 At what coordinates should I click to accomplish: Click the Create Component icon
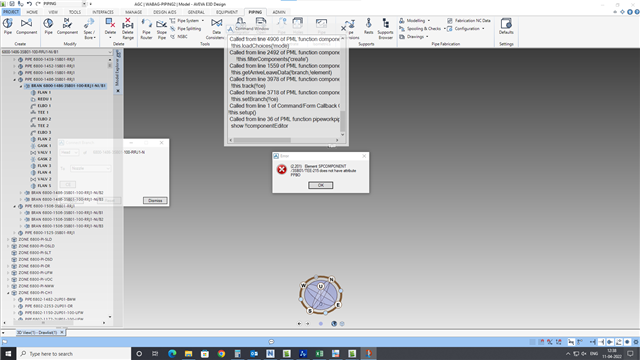click(27, 26)
